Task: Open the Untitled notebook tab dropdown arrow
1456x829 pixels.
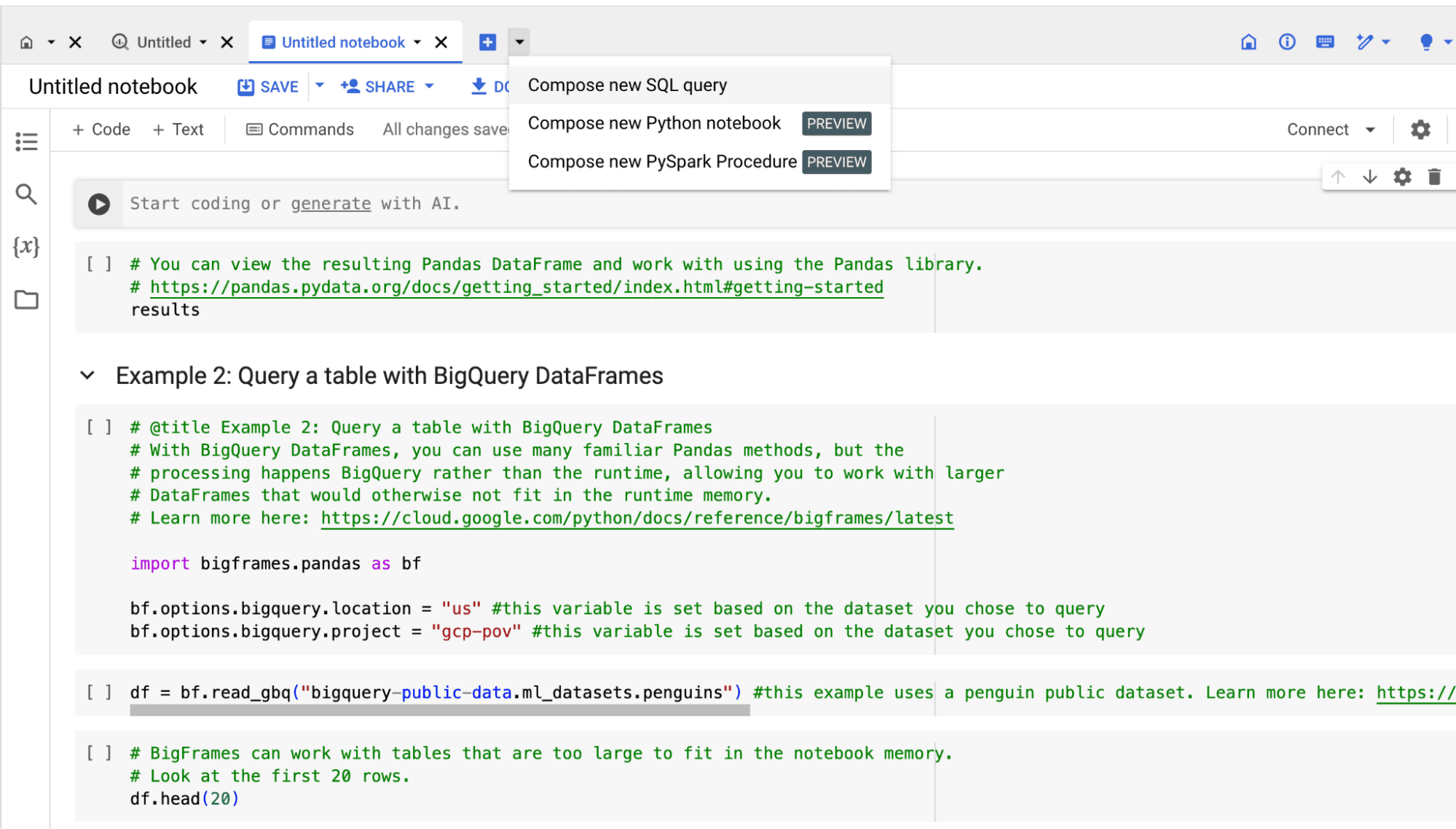Action: [x=417, y=42]
